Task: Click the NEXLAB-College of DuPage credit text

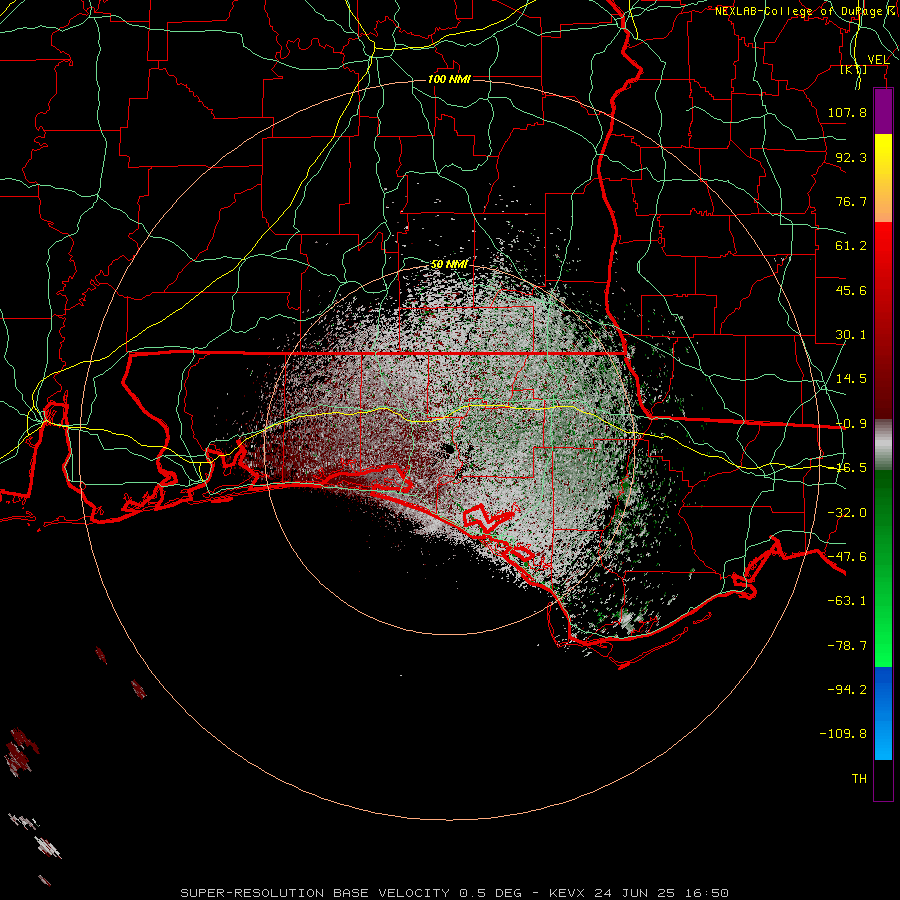Action: click(x=801, y=11)
